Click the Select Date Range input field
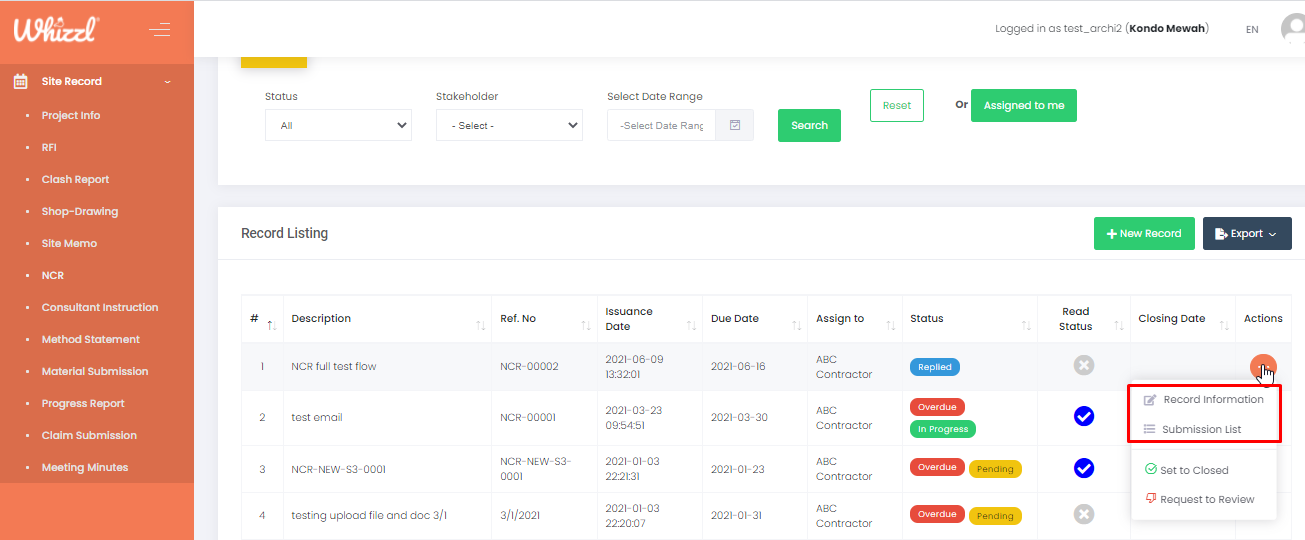 661,126
